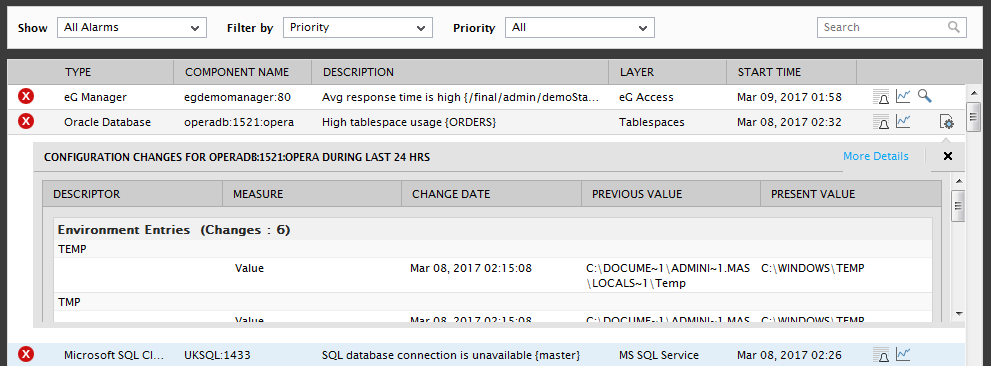Click the critical alarm icon for Oracle Database
The image size is (991, 366).
[26, 121]
